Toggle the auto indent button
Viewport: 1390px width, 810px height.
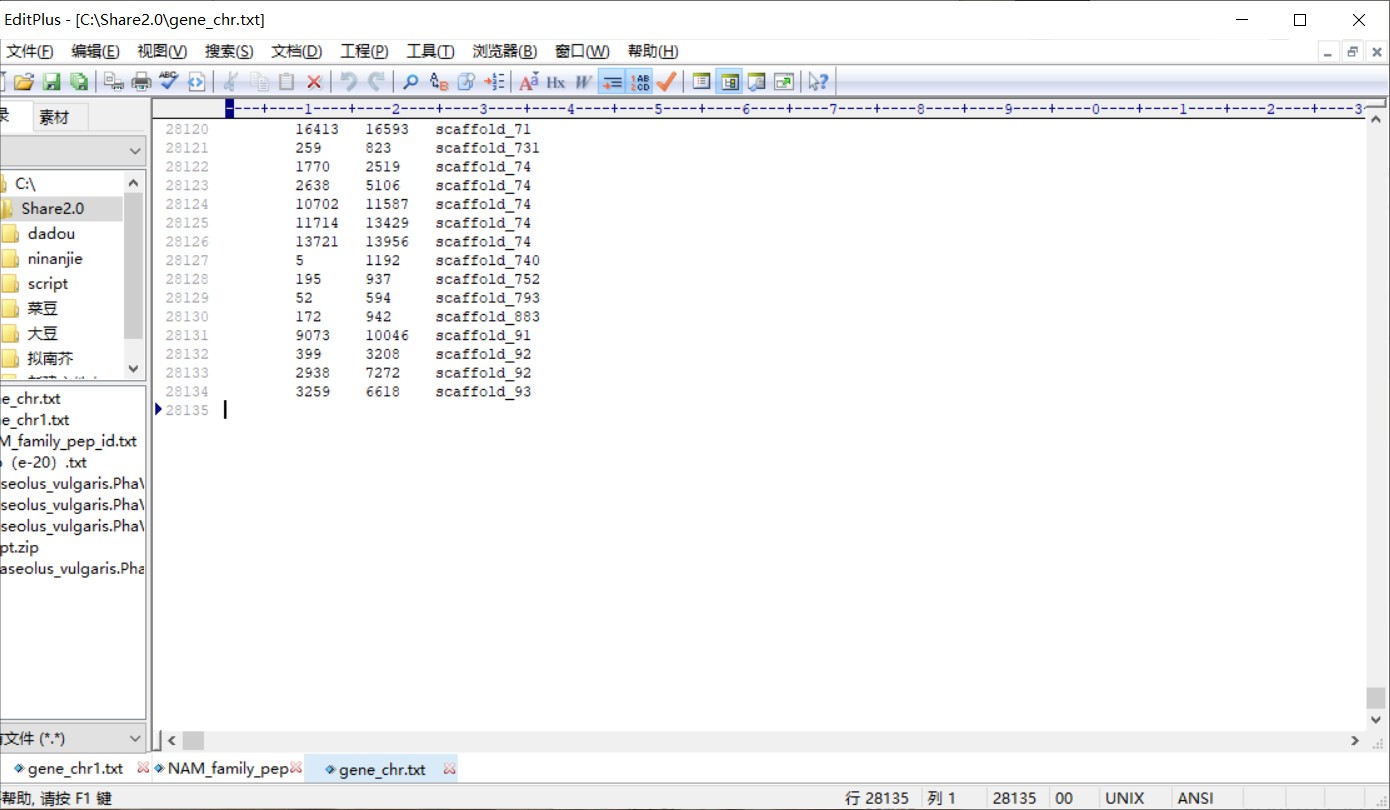612,82
